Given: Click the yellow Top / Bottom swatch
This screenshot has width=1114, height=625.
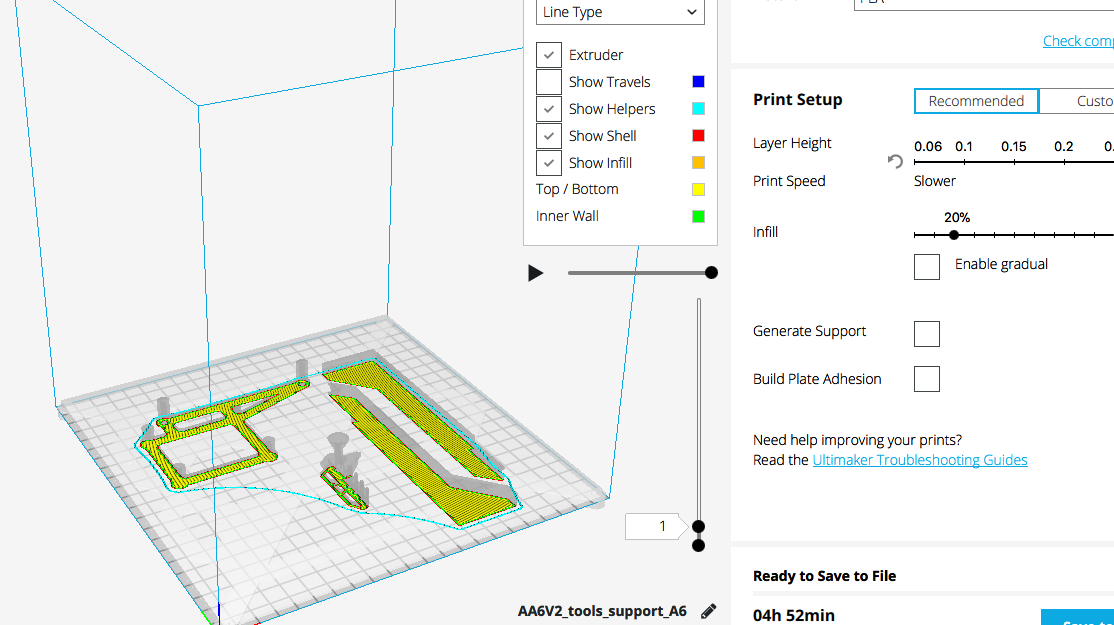Looking at the screenshot, I should click(x=698, y=190).
